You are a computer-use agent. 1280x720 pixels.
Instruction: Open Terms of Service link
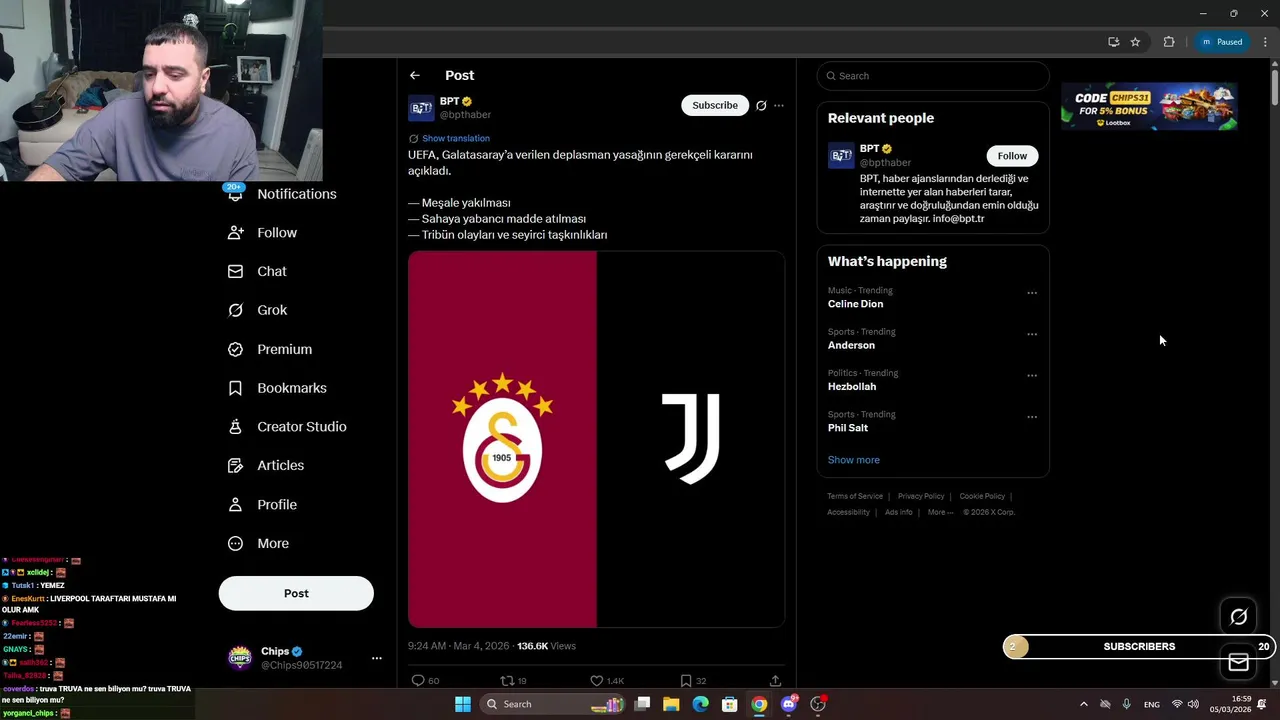click(855, 496)
